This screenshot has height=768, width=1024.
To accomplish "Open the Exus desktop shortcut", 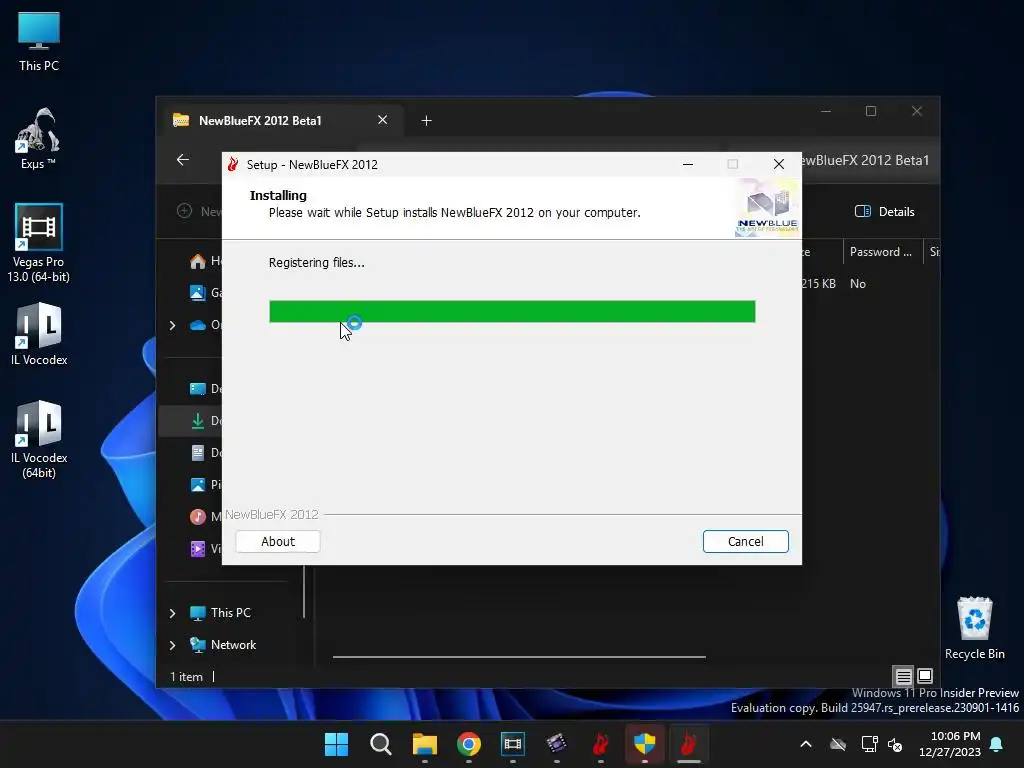I will pyautogui.click(x=38, y=138).
